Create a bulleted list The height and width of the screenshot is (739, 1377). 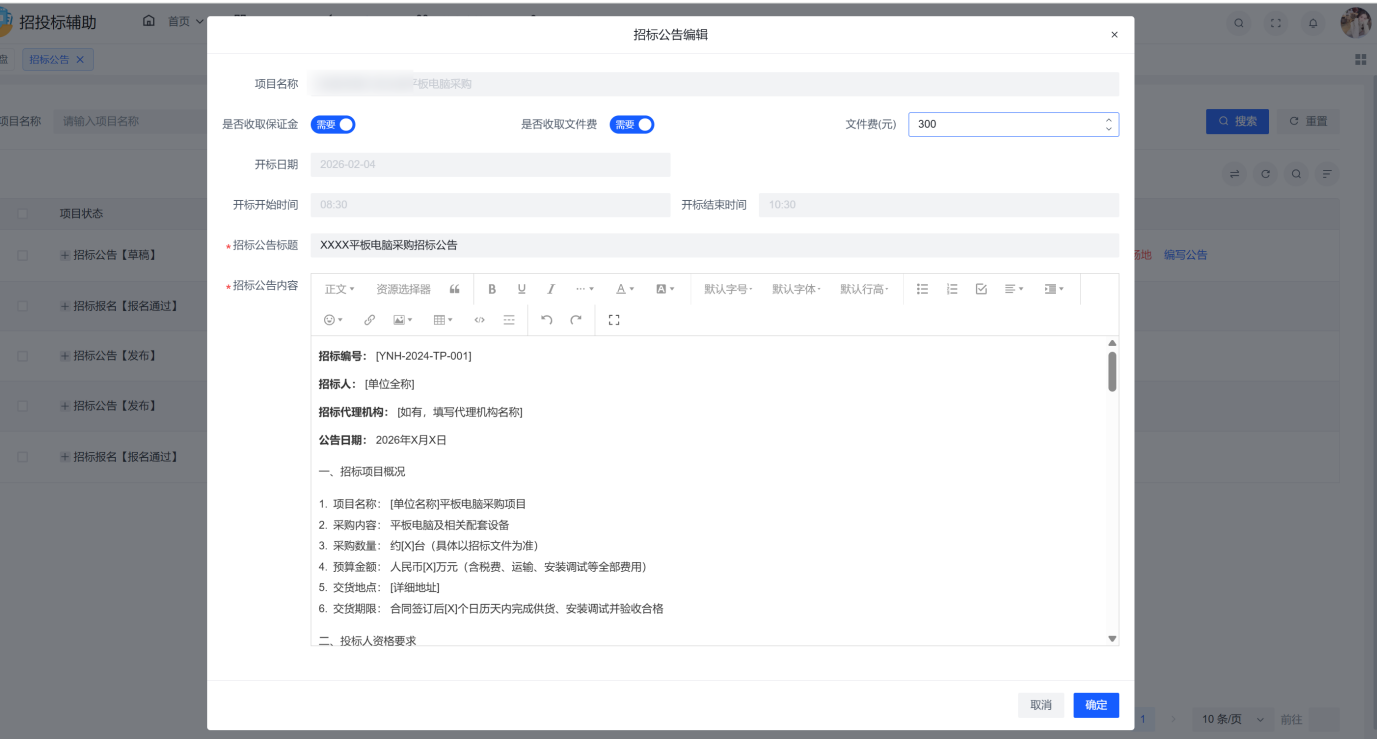921,288
